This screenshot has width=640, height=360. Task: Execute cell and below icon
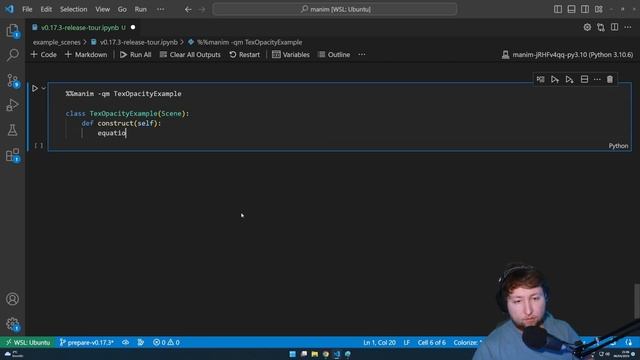pyautogui.click(x=569, y=79)
